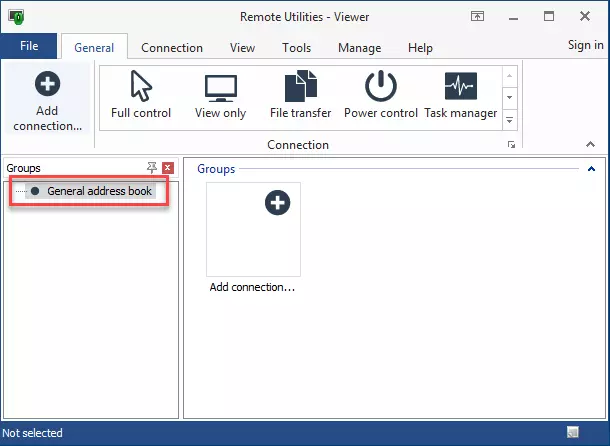The width and height of the screenshot is (610, 446).
Task: Click the Remote Utilities app icon in the title bar
Action: 17,17
